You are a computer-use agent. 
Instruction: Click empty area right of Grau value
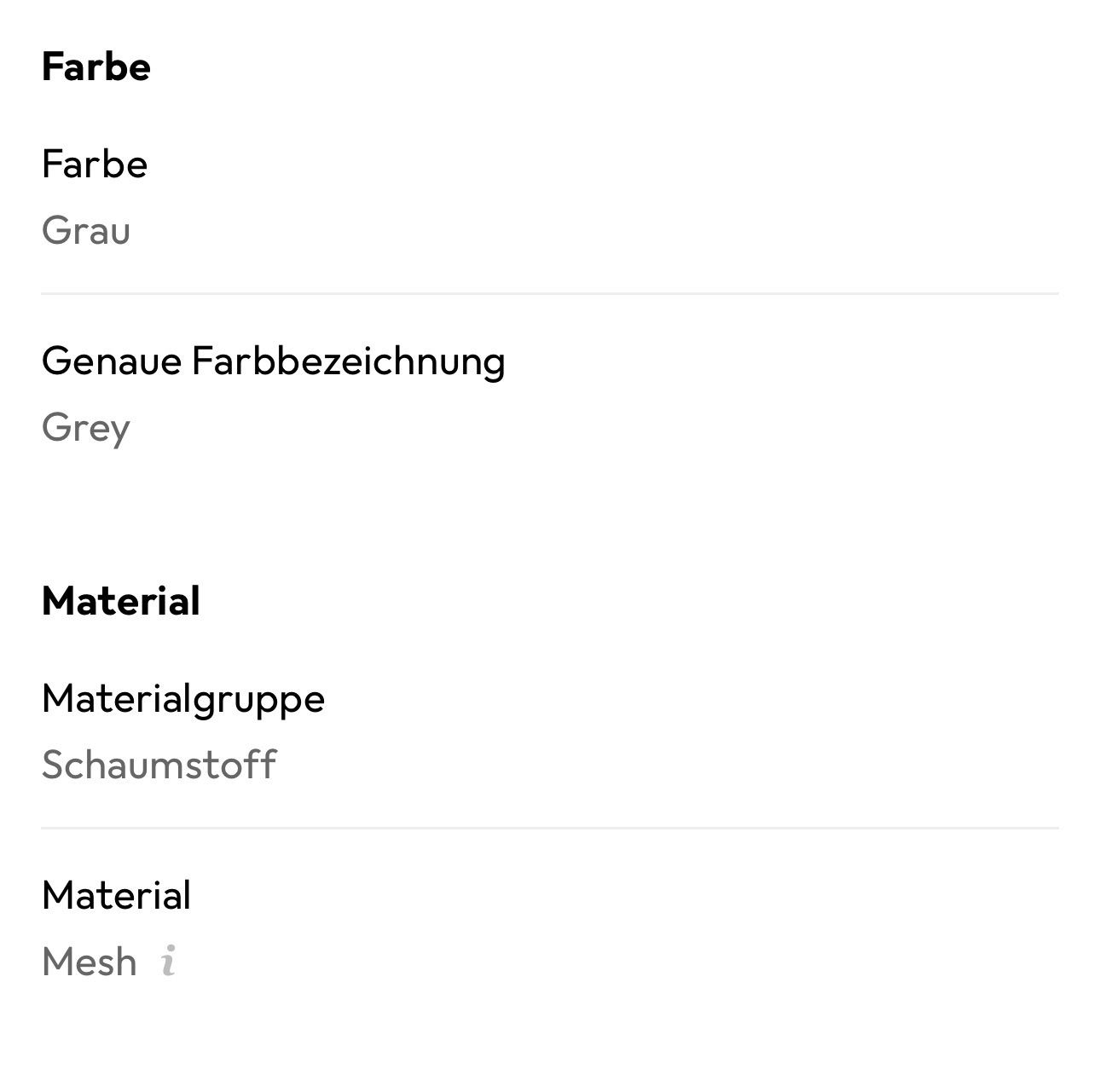597,230
